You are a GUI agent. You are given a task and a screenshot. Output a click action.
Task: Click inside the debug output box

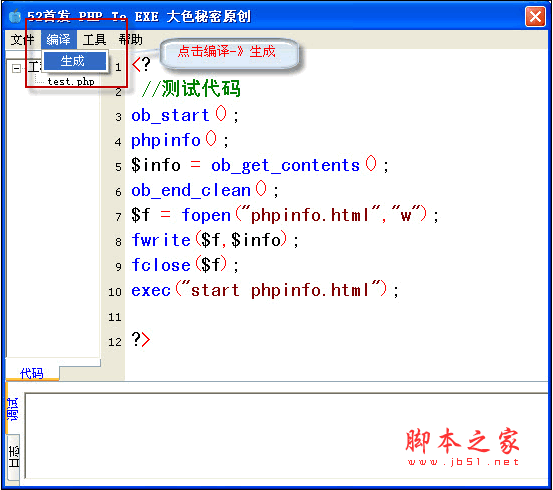286,435
